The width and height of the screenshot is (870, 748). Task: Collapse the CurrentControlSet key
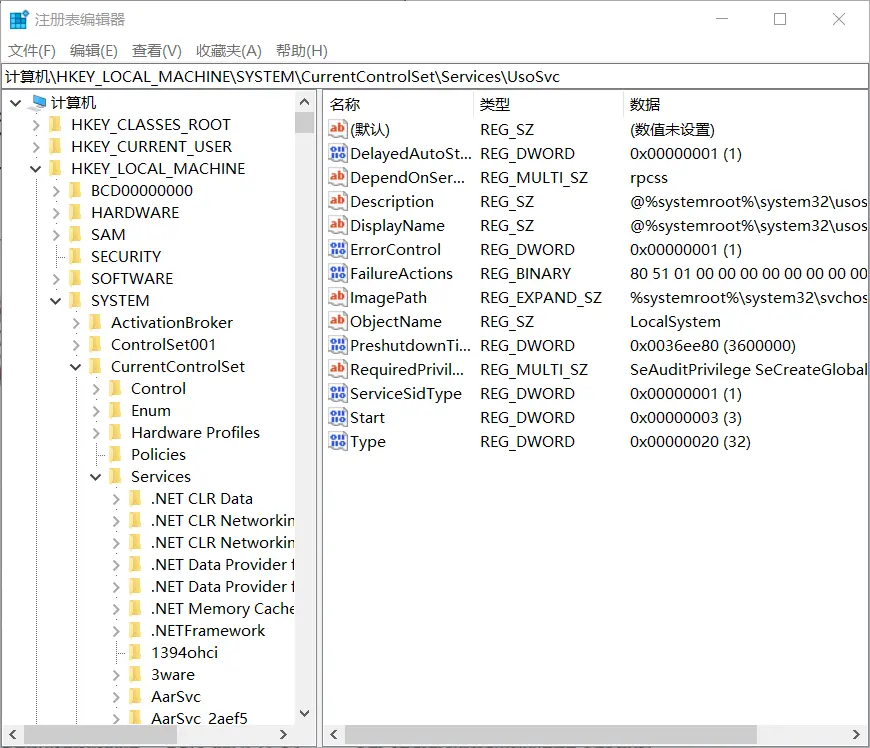click(x=75, y=367)
